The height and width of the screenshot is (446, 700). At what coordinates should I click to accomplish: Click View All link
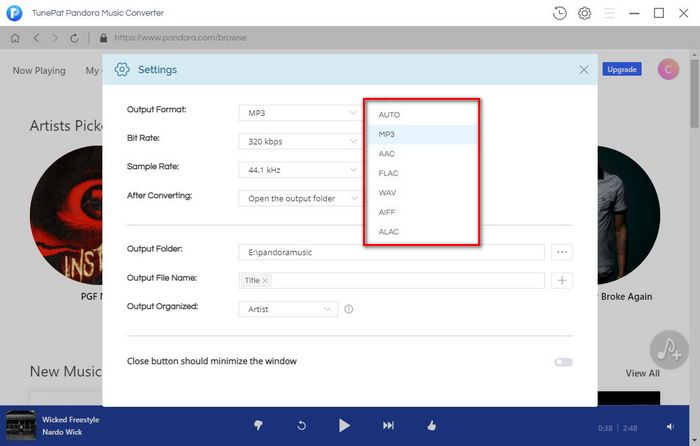point(642,373)
